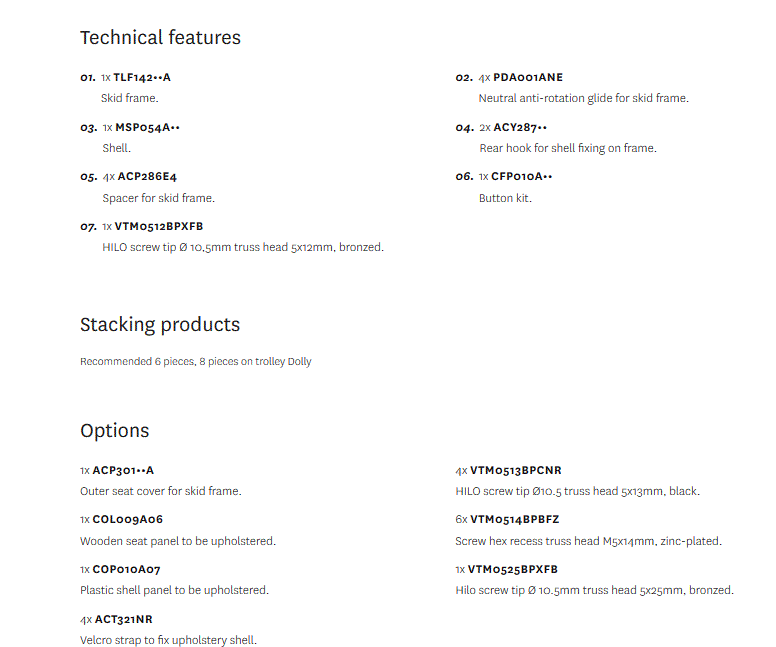Click option code VTM0525BPXFB
Screen dimensions: 776x647
pyautogui.click(x=513, y=569)
